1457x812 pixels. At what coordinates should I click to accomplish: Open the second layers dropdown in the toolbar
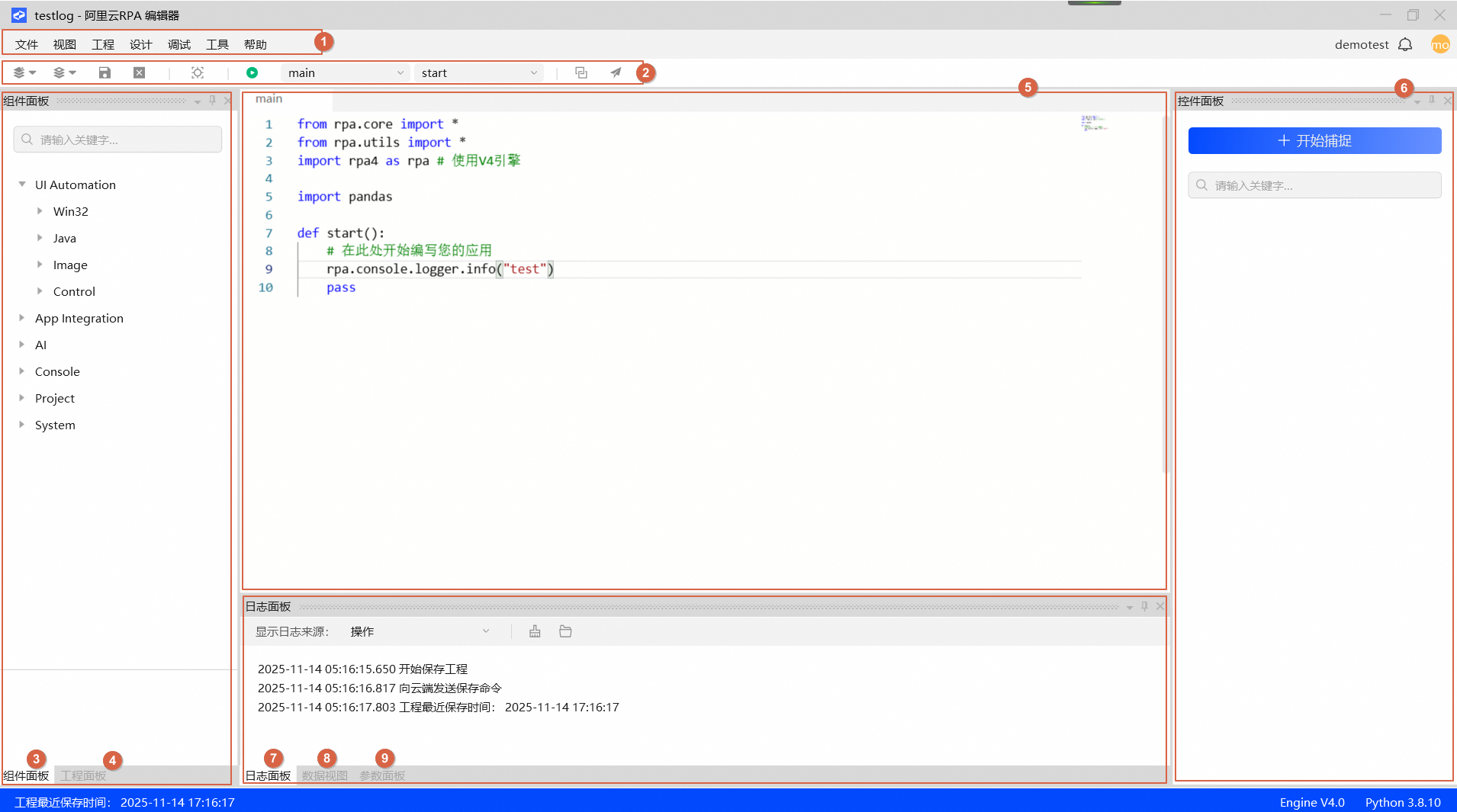click(x=65, y=72)
